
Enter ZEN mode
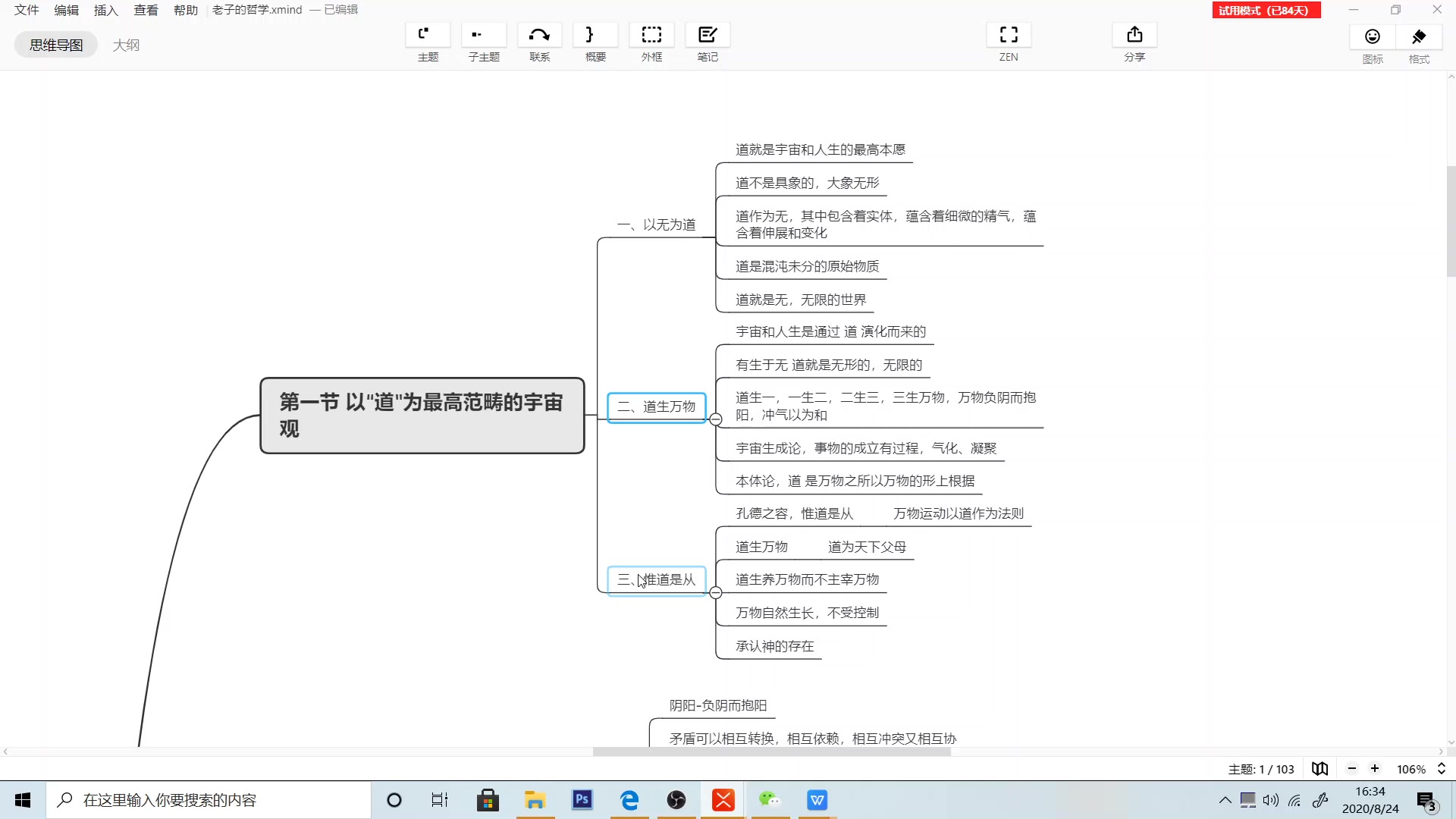(1009, 36)
